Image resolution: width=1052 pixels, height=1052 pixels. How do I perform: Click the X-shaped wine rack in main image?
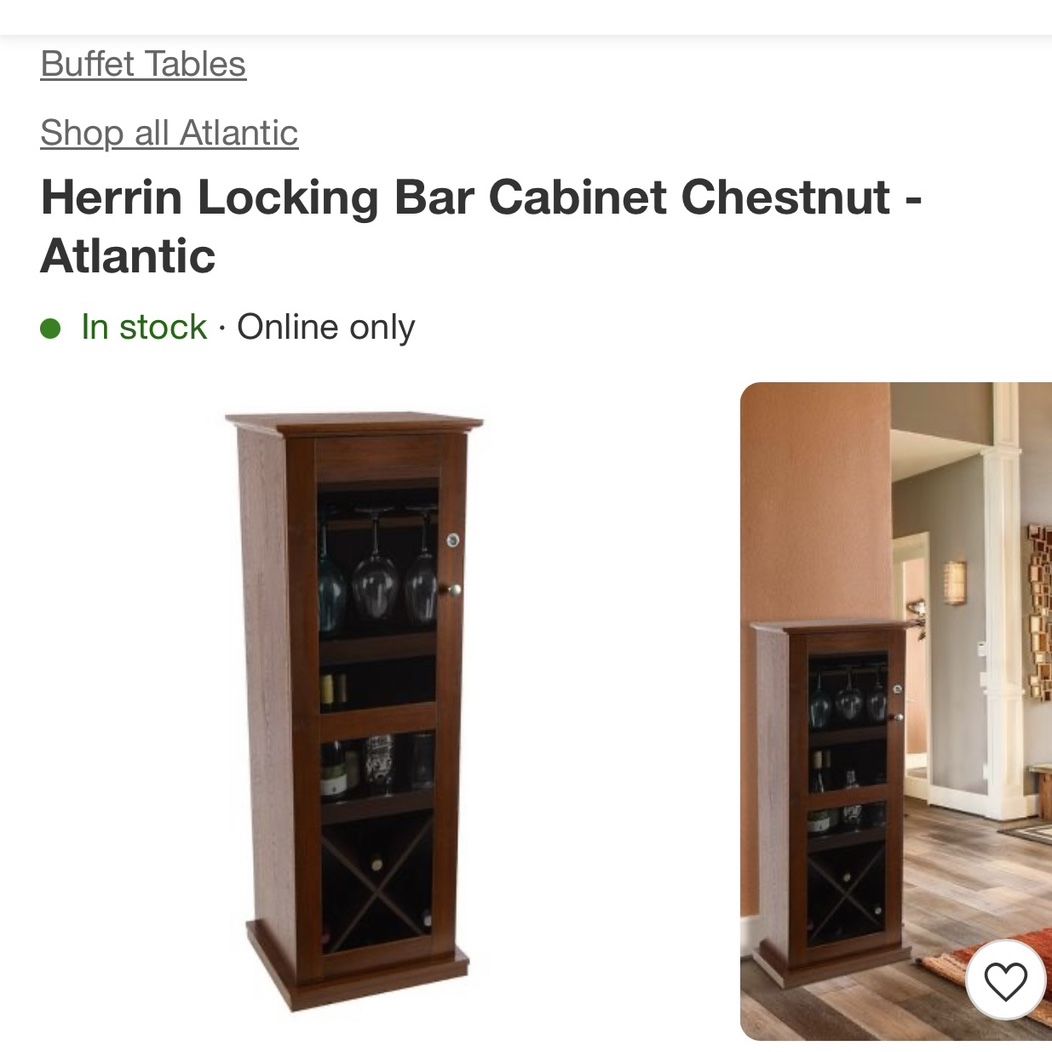[376, 880]
